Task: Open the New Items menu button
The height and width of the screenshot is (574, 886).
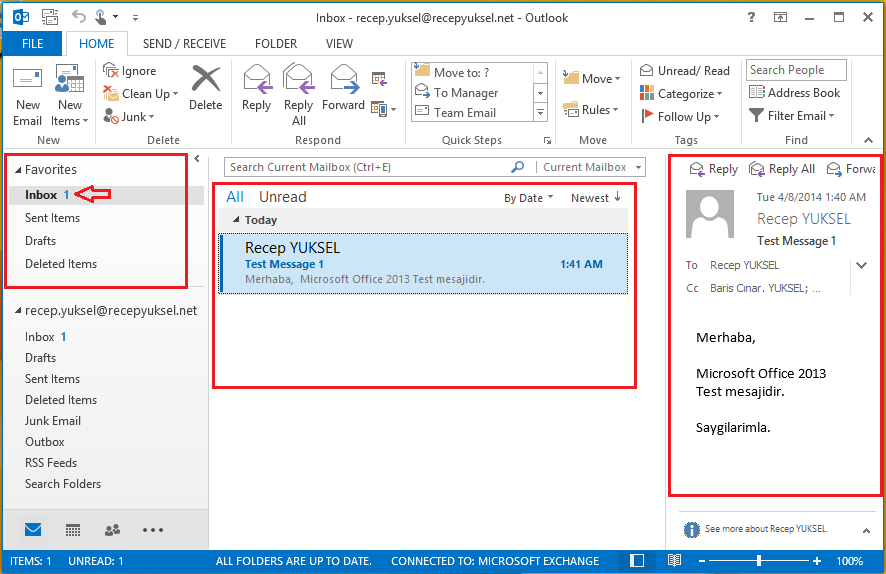Action: click(70, 96)
